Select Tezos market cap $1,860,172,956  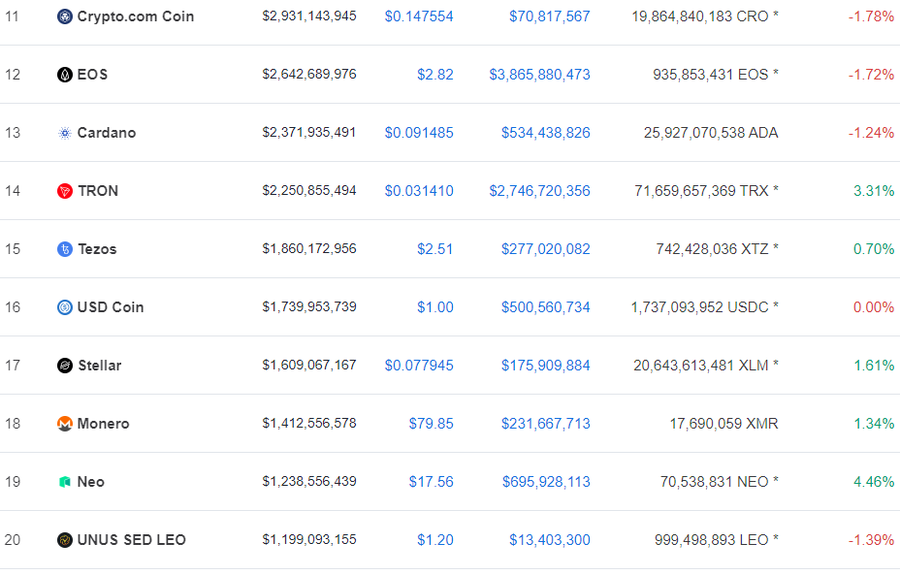pyautogui.click(x=309, y=248)
